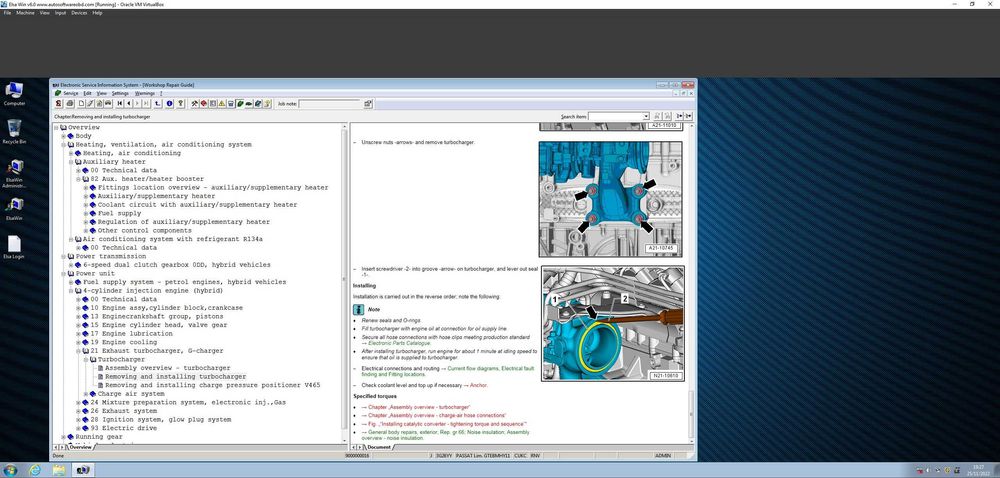Viewport: 1000px width, 478px height.
Task: Open VirtualBox Machine menu
Action: click(x=26, y=13)
